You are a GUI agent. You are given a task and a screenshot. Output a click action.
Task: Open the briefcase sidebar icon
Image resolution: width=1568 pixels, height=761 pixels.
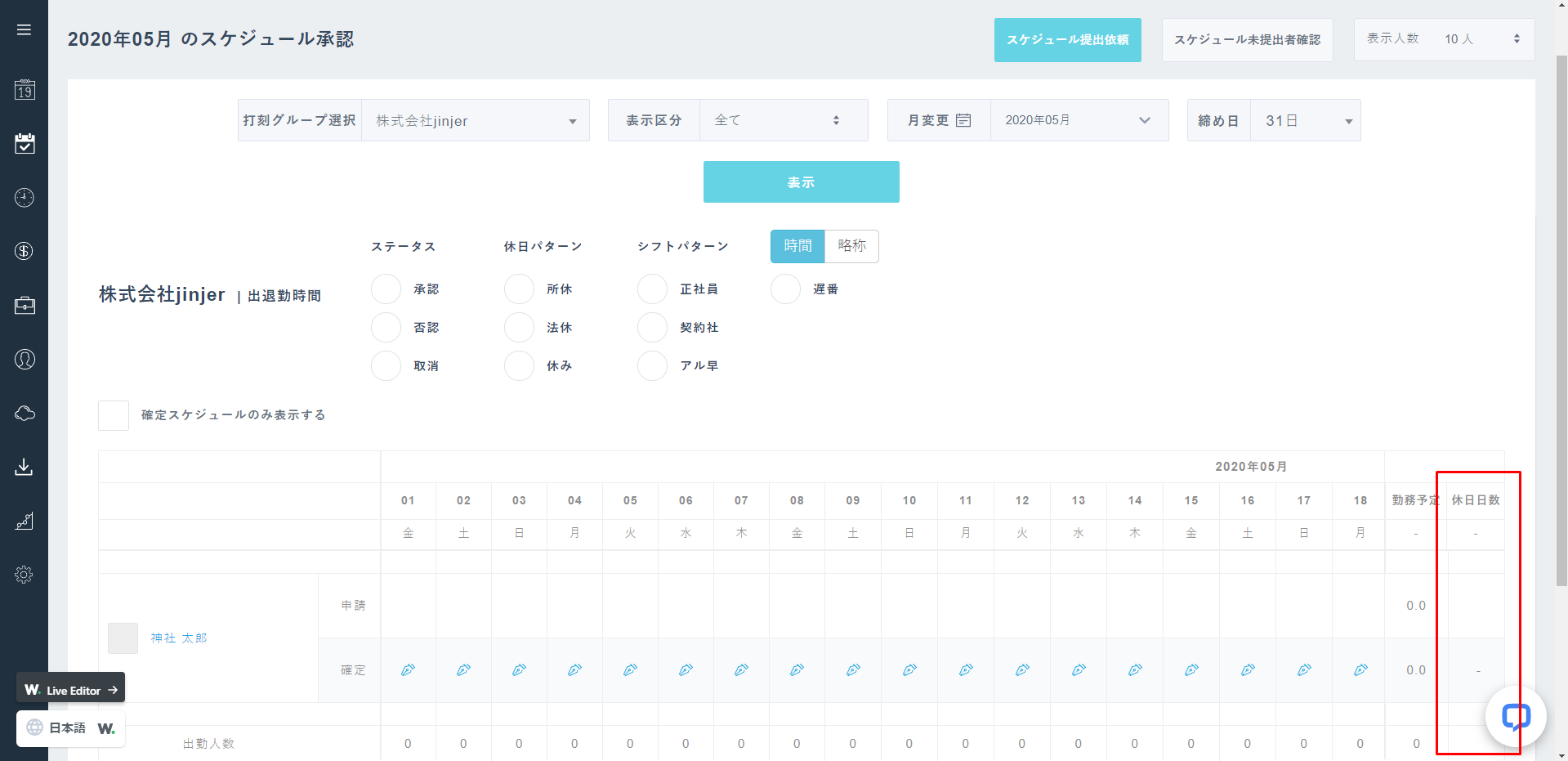(25, 306)
